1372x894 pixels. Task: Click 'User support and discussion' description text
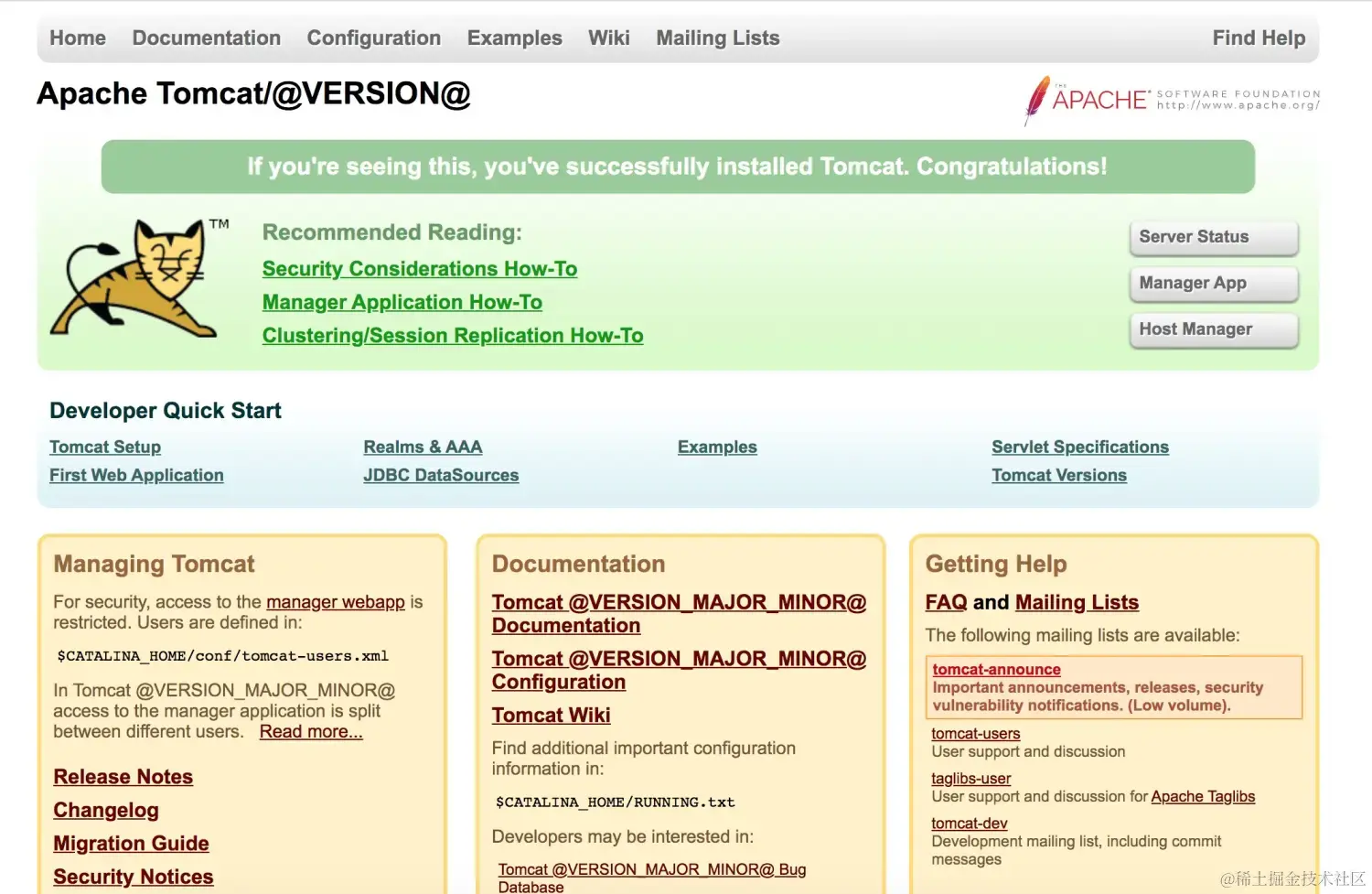(x=1028, y=752)
